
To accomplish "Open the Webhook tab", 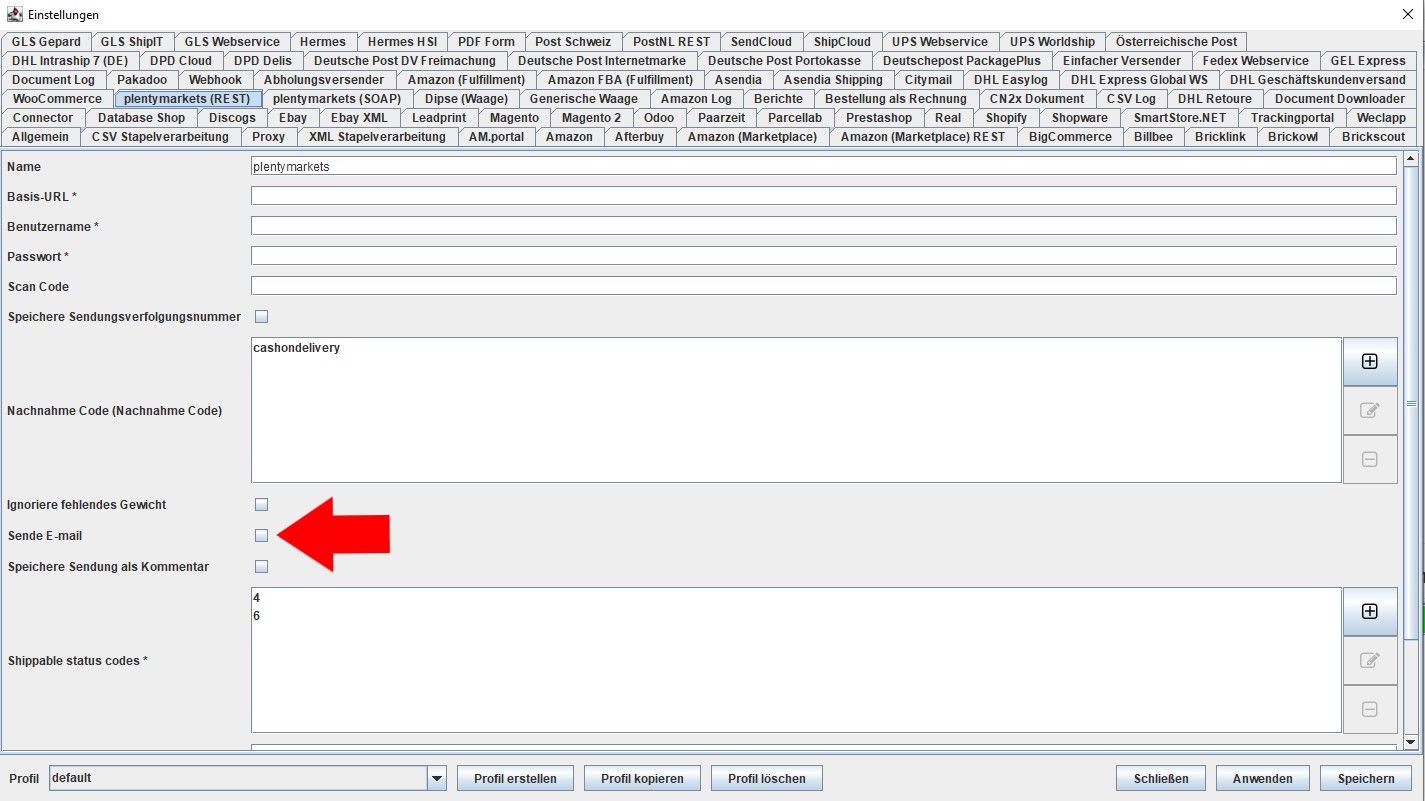I will [215, 80].
